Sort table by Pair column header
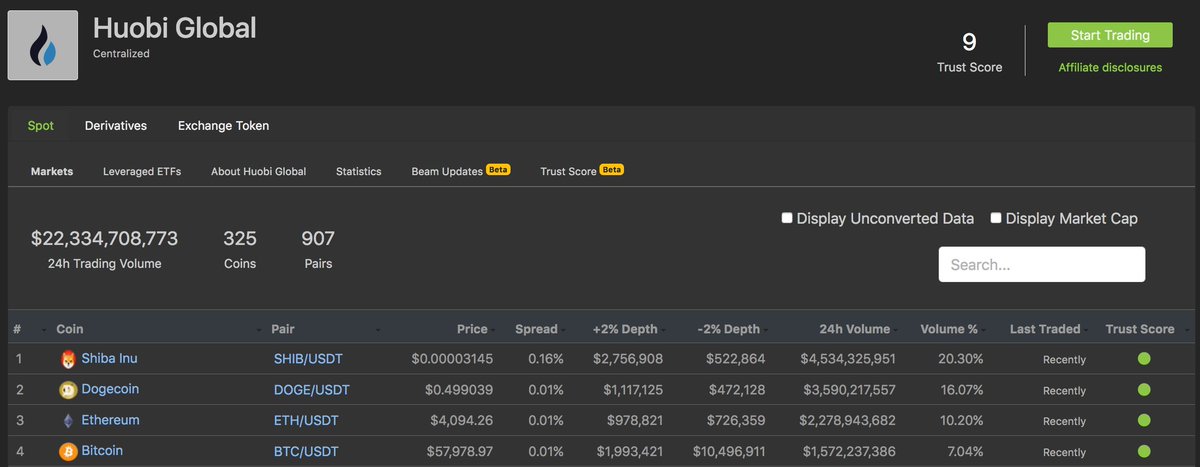This screenshot has width=1200, height=467. pyautogui.click(x=282, y=329)
